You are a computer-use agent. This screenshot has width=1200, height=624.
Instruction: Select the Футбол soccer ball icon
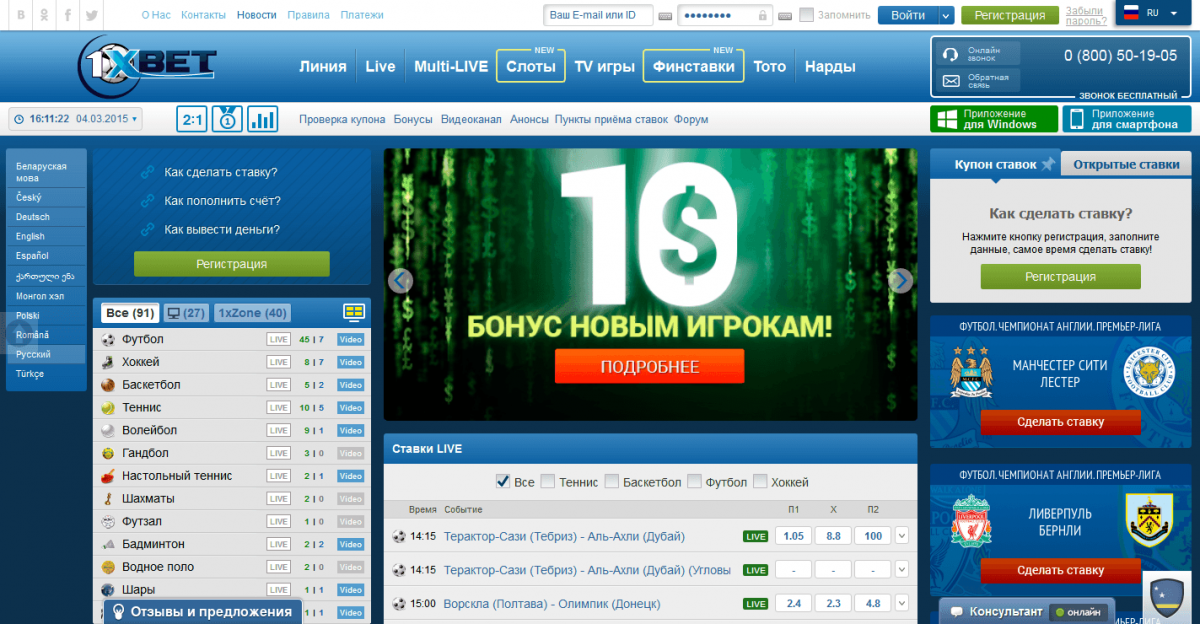click(107, 340)
